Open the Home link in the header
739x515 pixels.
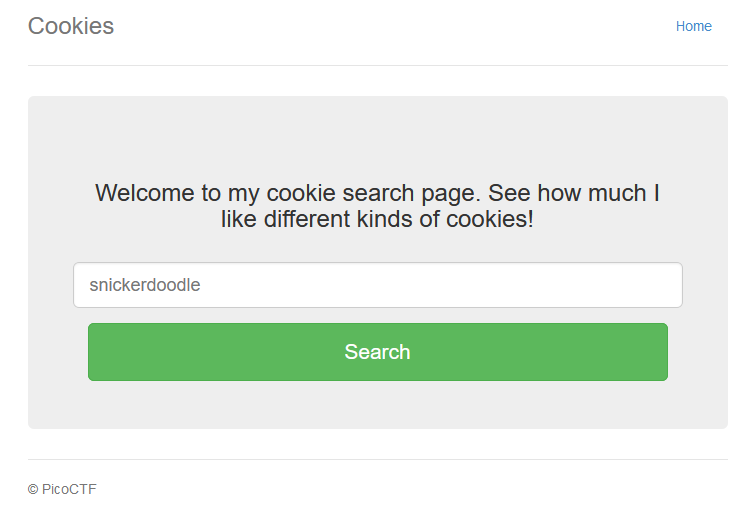693,26
